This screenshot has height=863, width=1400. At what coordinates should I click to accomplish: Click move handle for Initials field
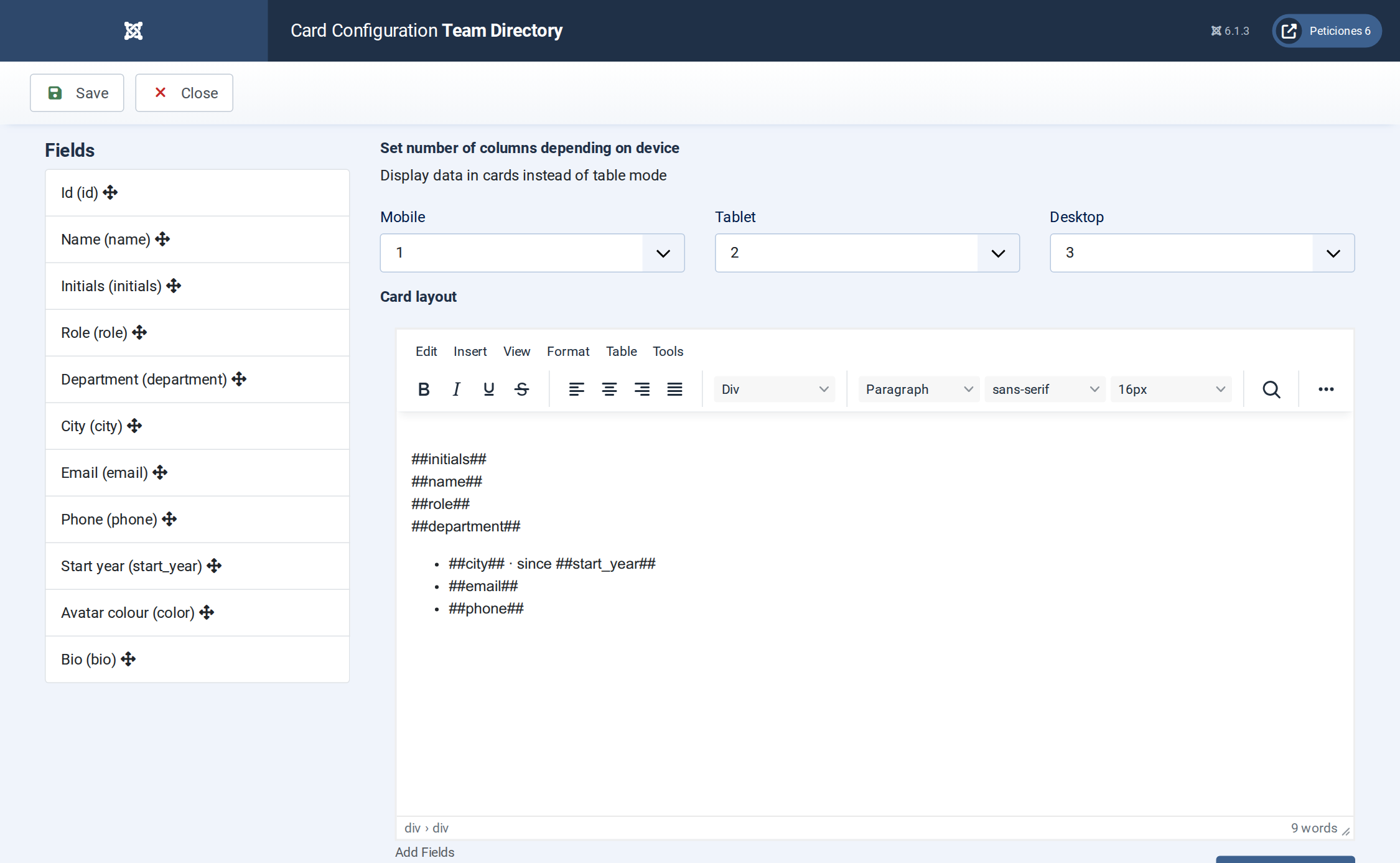point(174,286)
